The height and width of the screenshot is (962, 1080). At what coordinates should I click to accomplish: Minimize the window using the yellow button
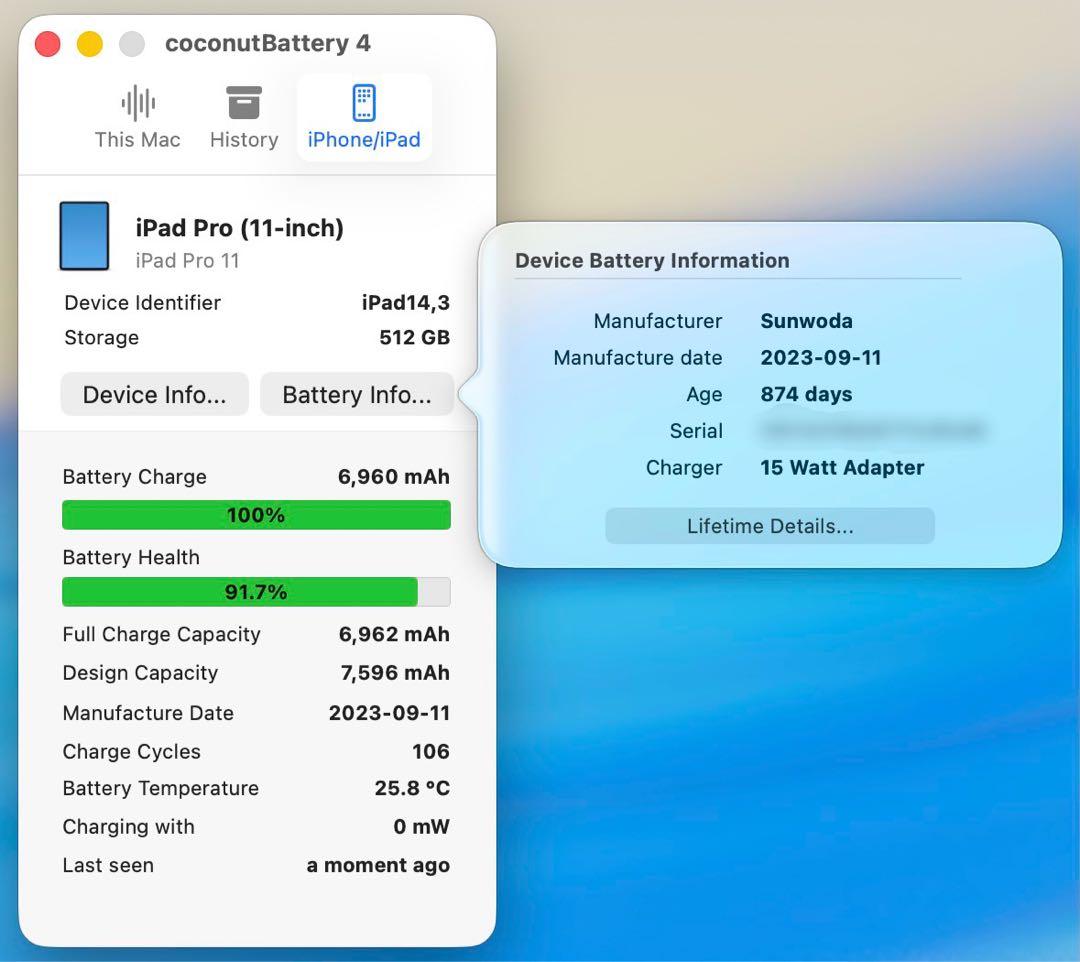[90, 44]
